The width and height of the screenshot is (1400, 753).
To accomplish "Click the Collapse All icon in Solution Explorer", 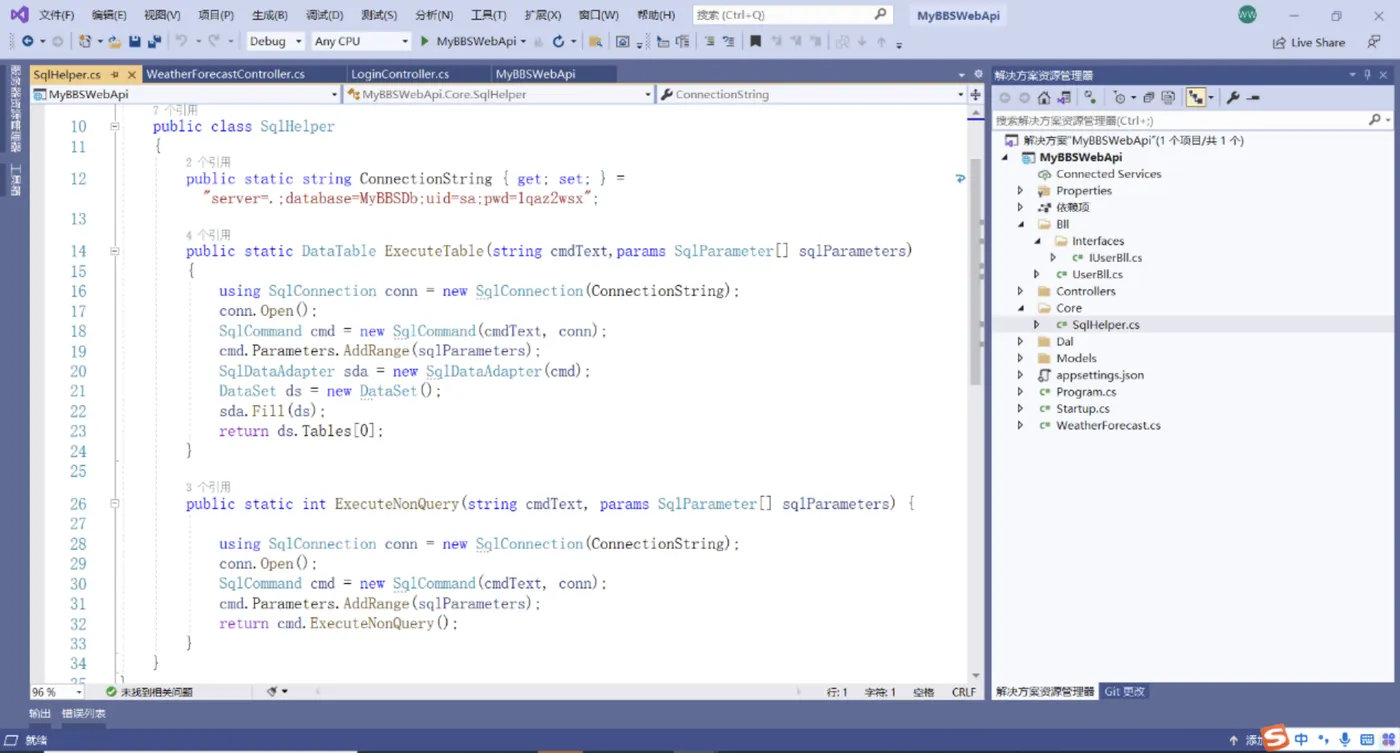I will (1149, 98).
